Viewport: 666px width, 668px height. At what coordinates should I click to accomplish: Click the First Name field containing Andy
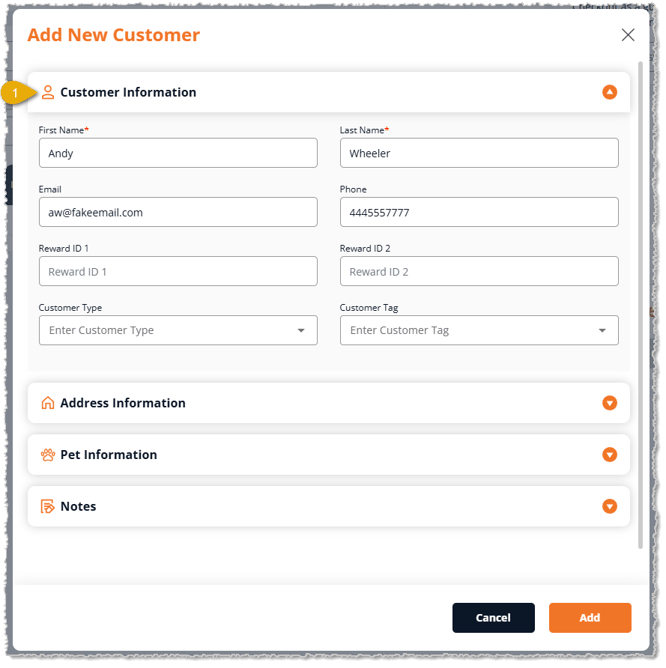(x=178, y=153)
